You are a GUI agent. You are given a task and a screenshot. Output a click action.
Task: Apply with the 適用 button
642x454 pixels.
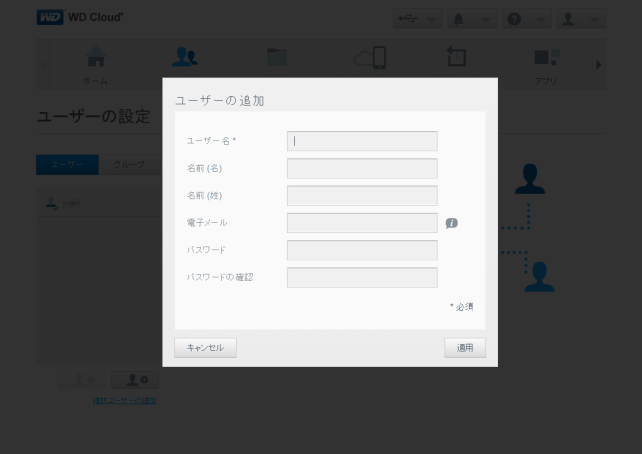click(x=465, y=348)
